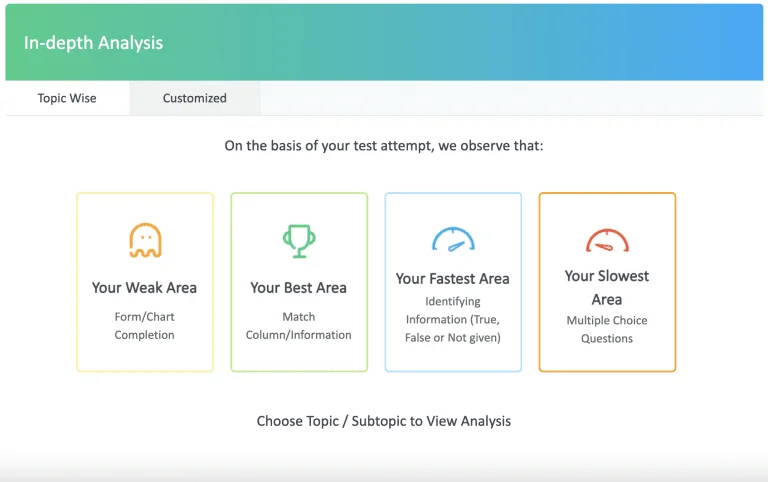Screen dimensions: 768x482
Task: View the Multiple Choice Questions topic text
Action: point(606,329)
